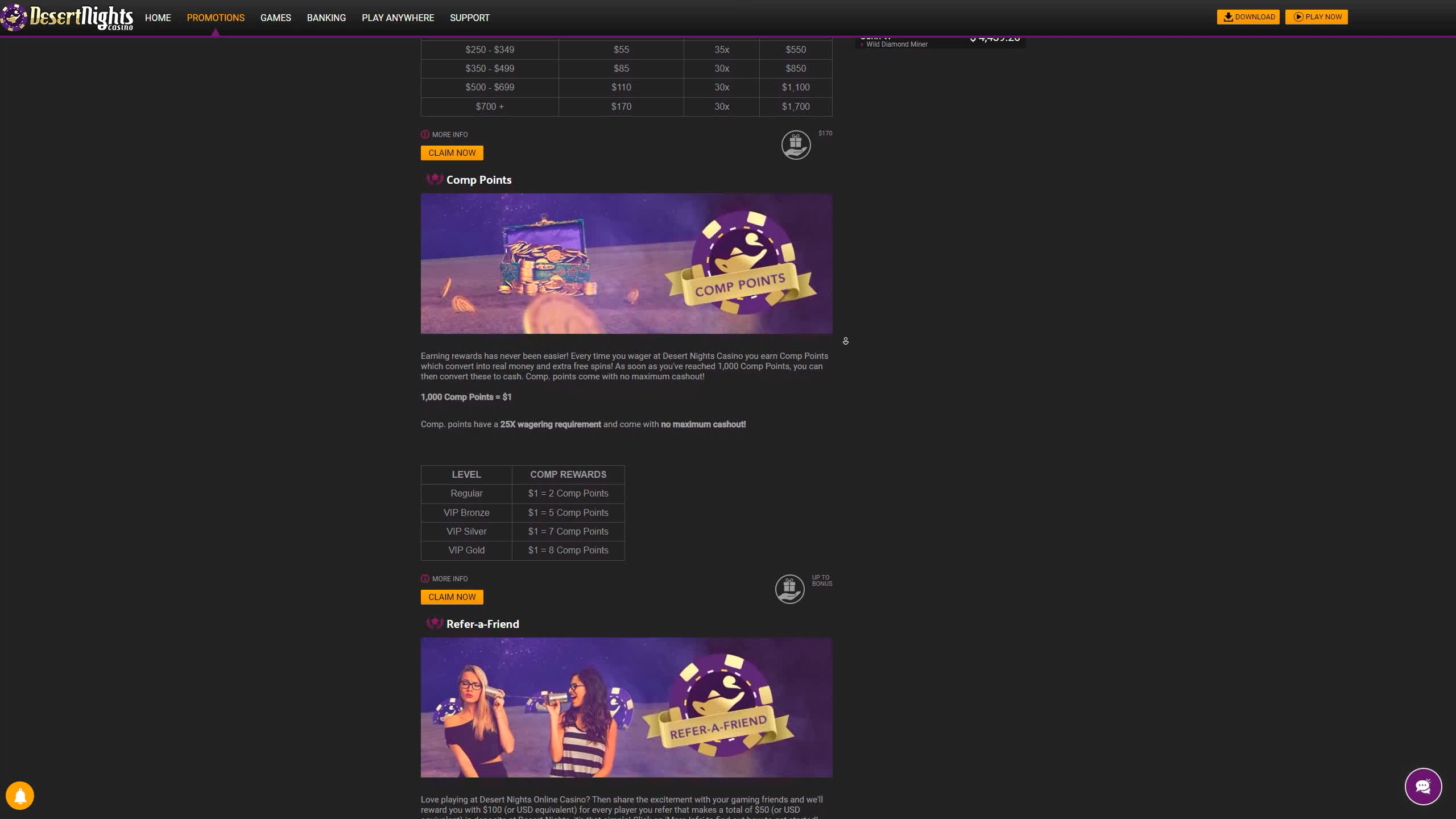Expand More Info text under the bonus table
The image size is (1456, 819).
tap(449, 135)
